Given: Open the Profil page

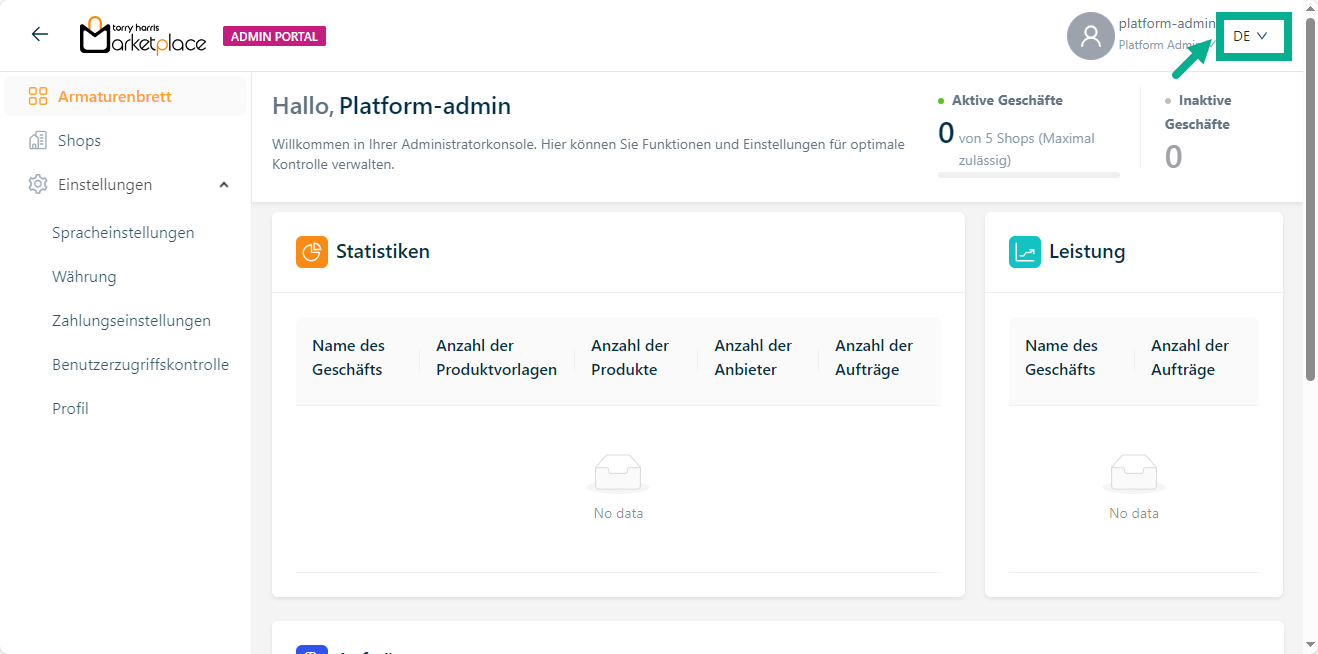Looking at the screenshot, I should point(70,409).
